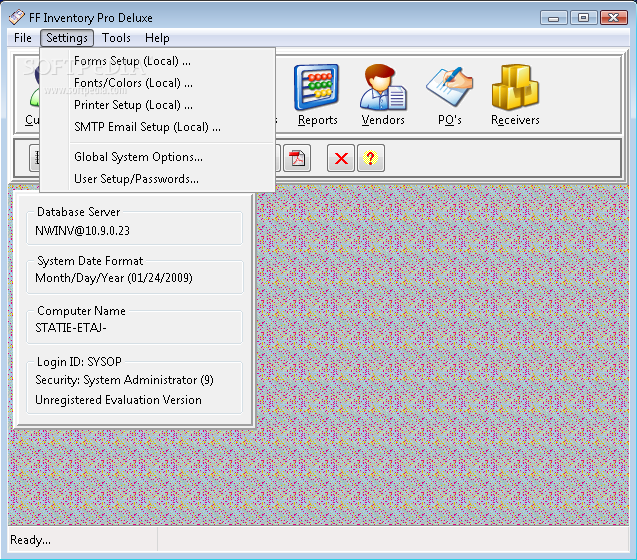Open the Help menu

click(157, 38)
